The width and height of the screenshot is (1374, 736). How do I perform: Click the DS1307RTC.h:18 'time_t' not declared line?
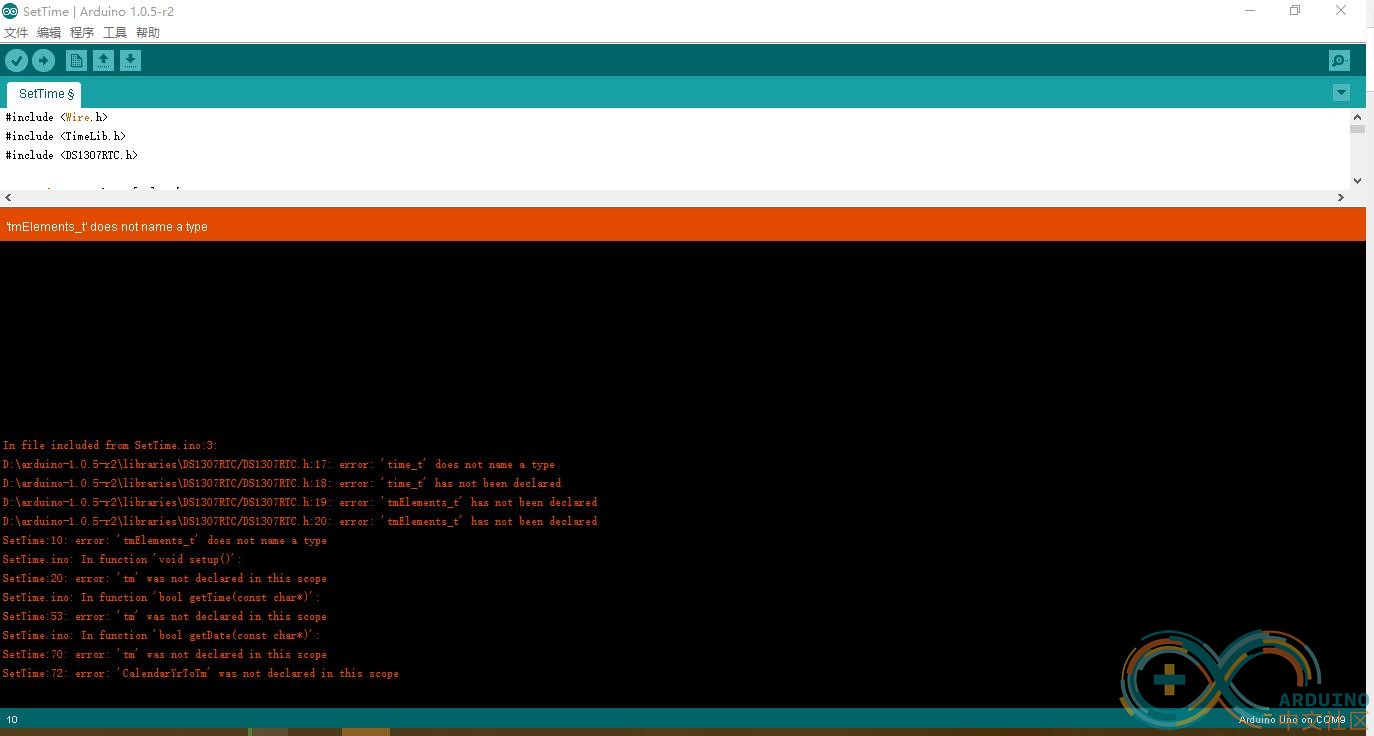pos(281,483)
